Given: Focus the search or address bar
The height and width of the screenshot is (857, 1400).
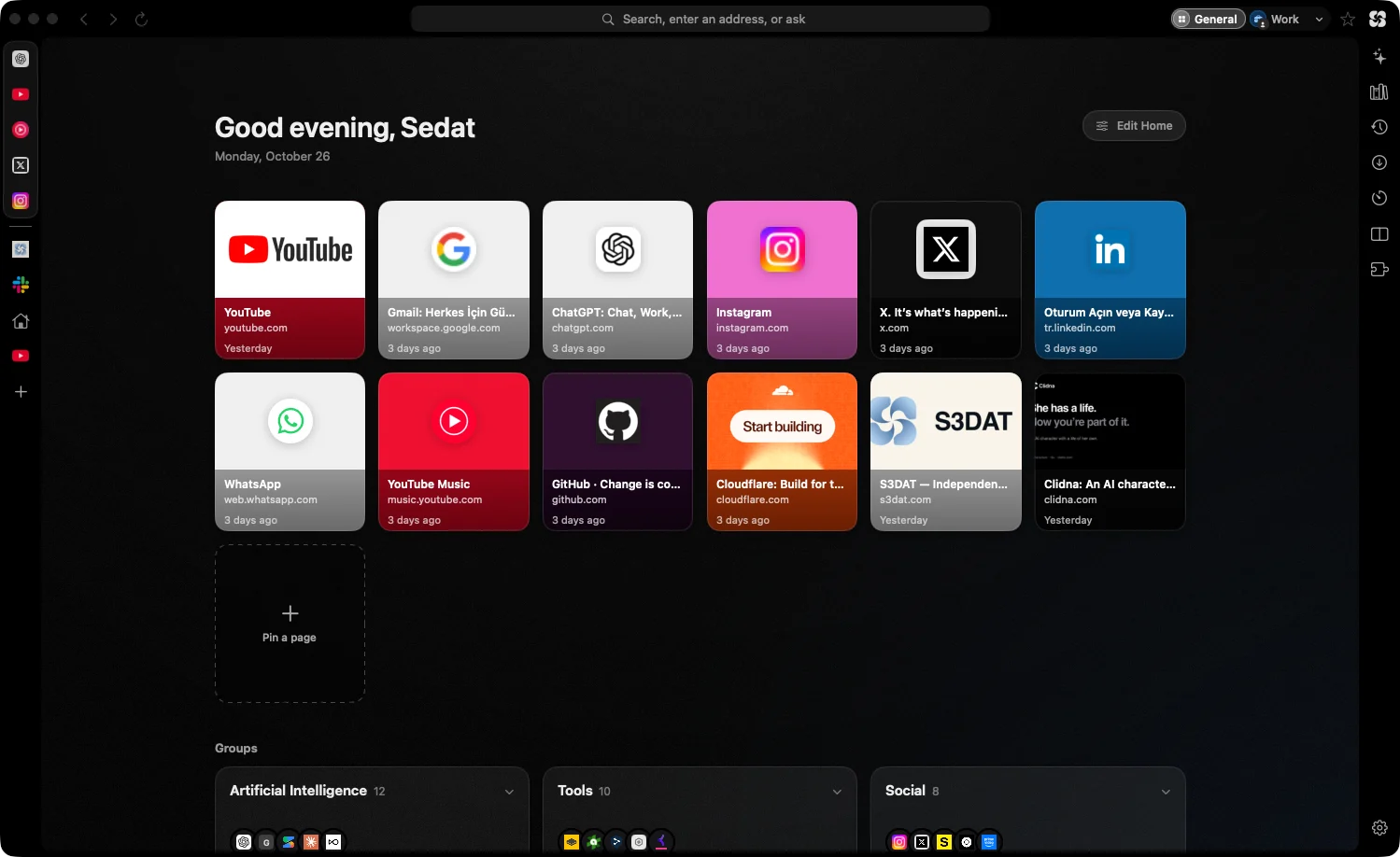Looking at the screenshot, I should 700,19.
